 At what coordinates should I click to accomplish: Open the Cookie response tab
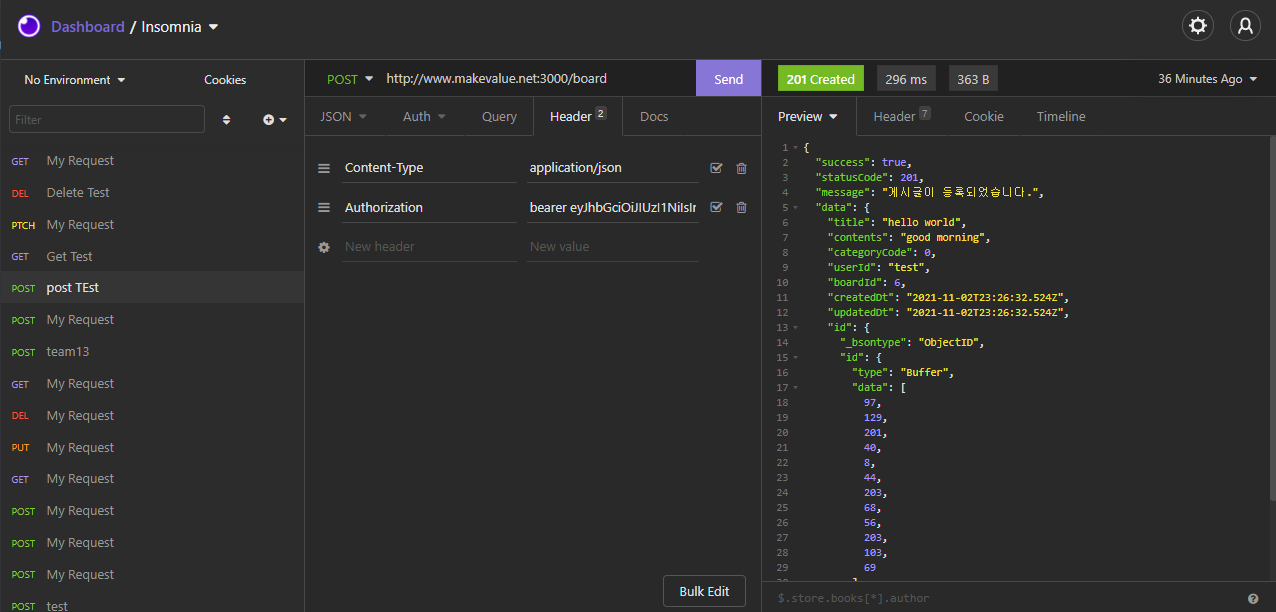984,116
